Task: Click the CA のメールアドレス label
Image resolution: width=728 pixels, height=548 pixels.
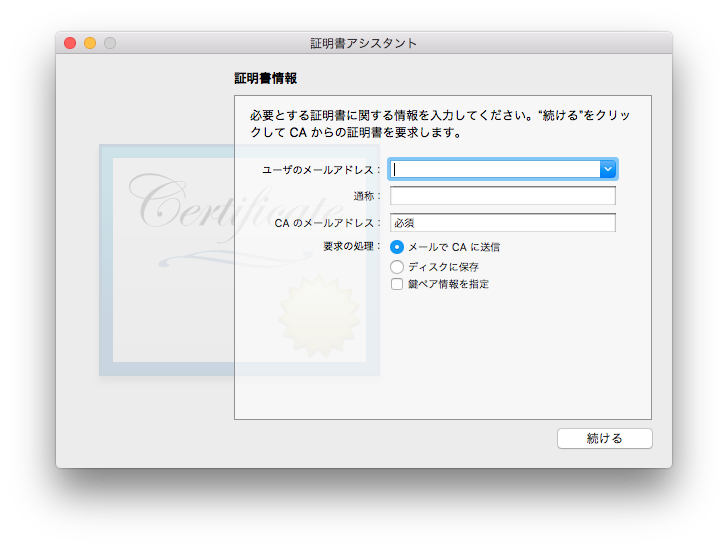Action: click(x=327, y=223)
